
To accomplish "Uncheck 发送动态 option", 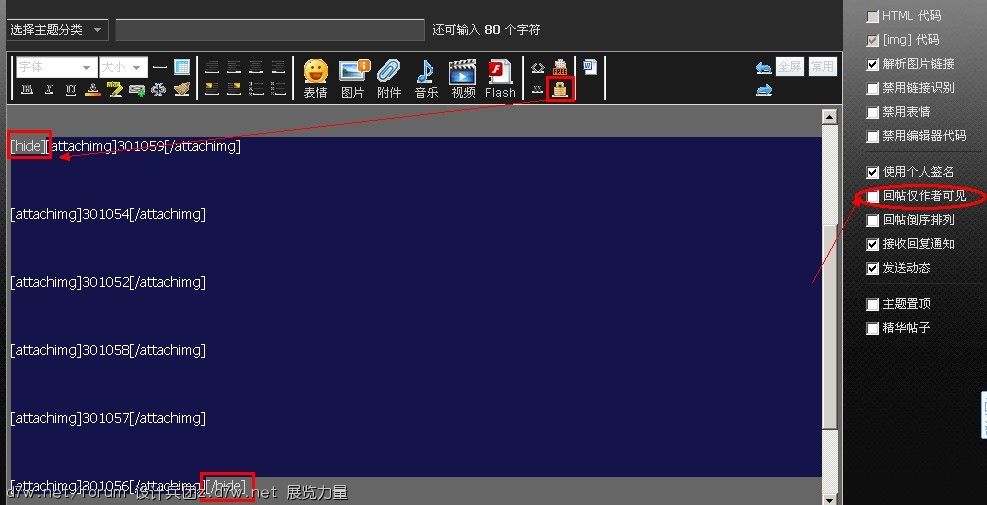I will coord(872,269).
